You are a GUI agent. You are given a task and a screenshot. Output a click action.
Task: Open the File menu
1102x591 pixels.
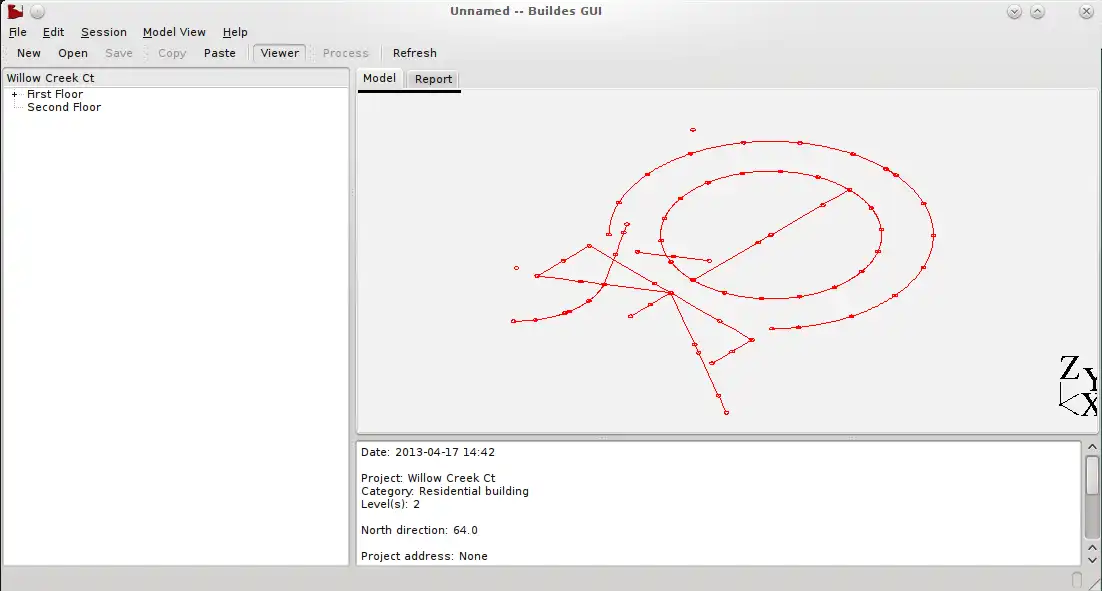[18, 32]
